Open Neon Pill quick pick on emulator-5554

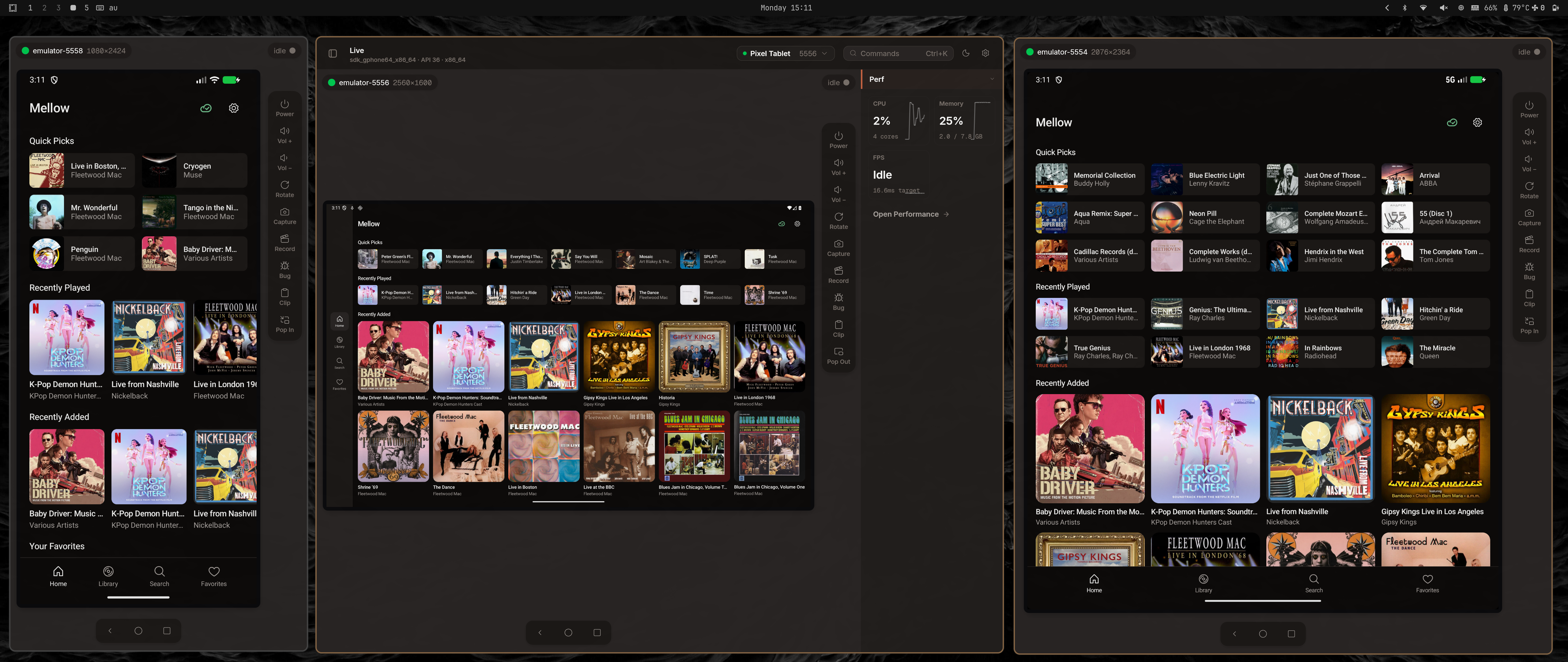coord(1204,217)
